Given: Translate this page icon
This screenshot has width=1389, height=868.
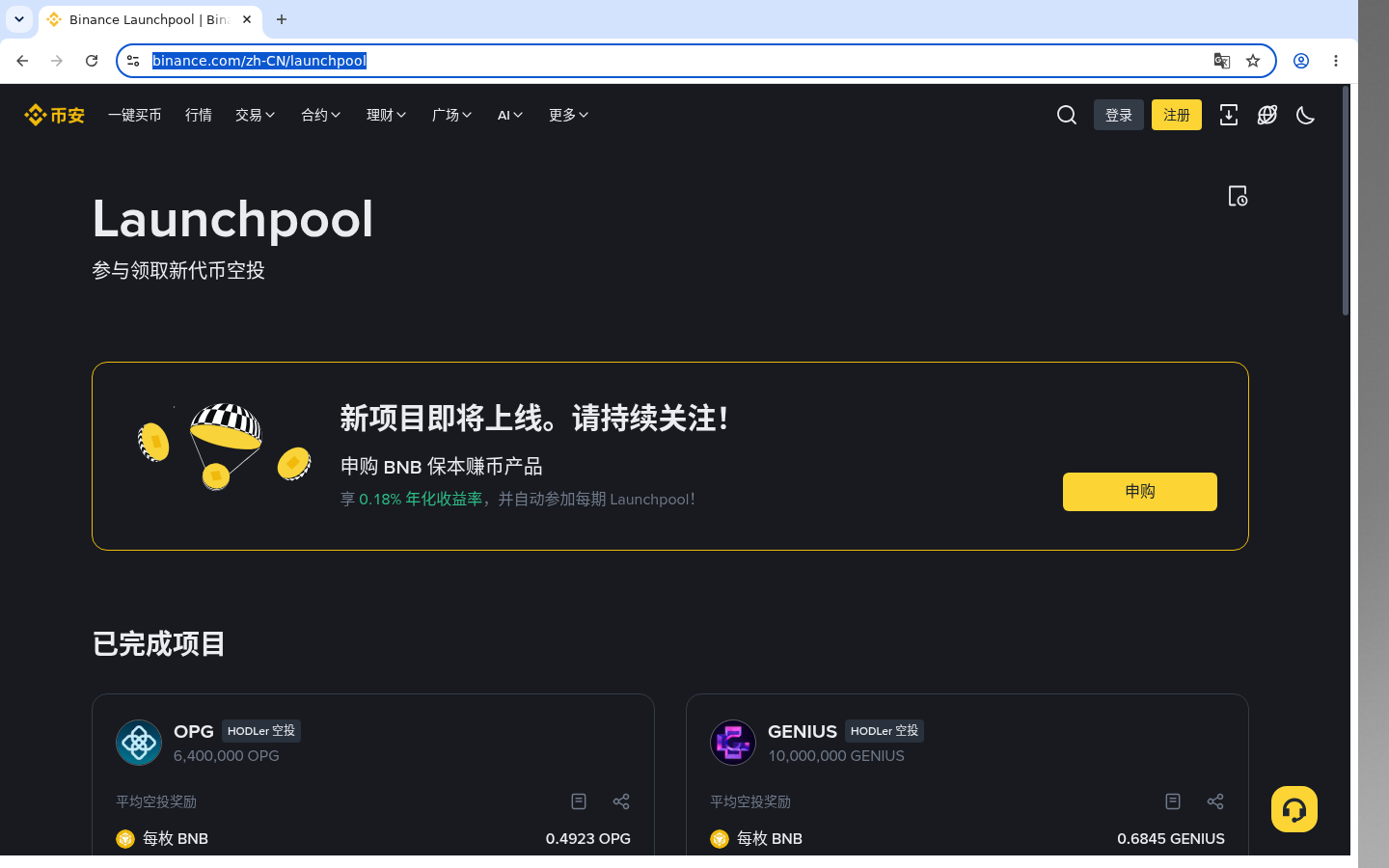Looking at the screenshot, I should coord(1222,61).
